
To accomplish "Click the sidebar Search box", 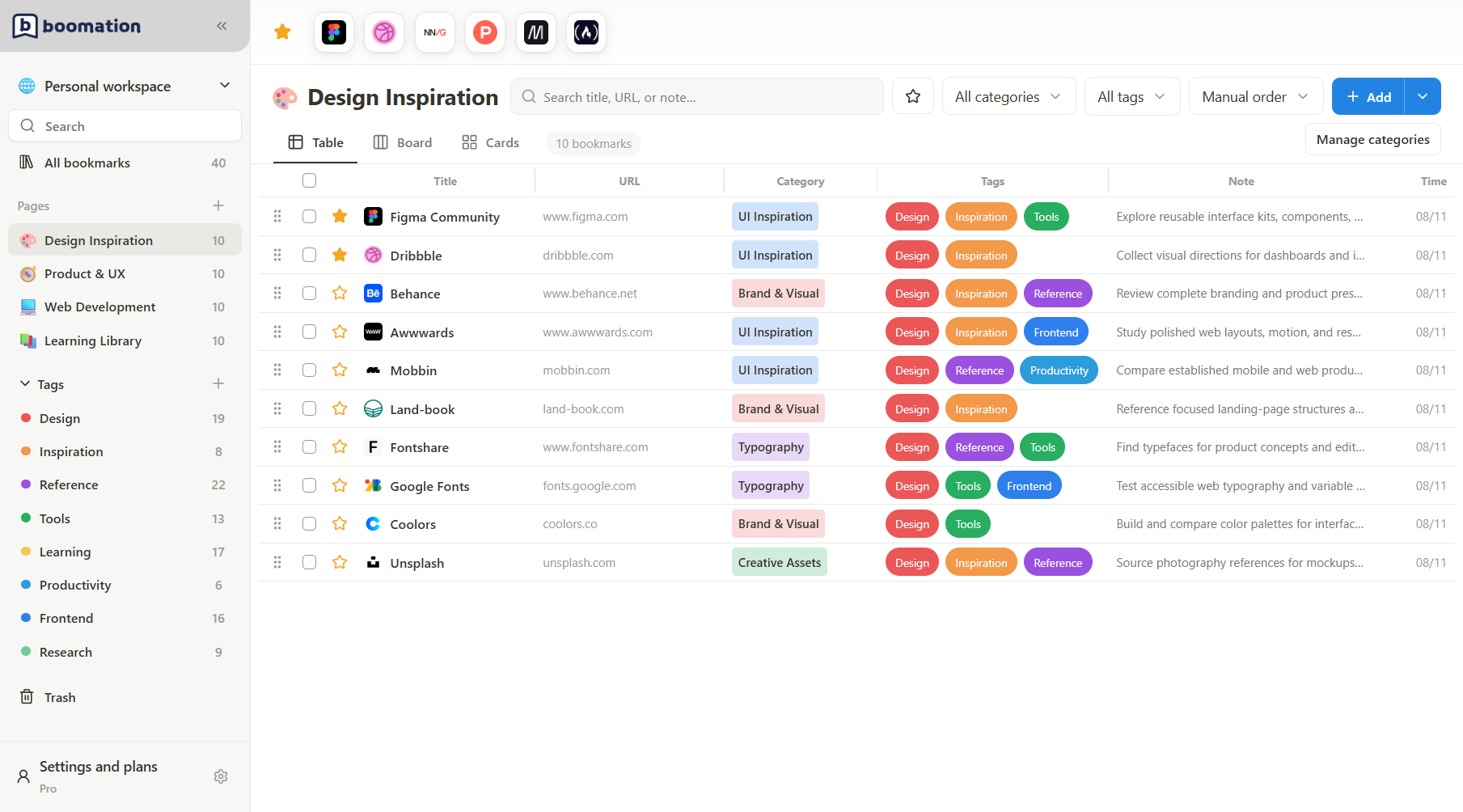I will (125, 126).
